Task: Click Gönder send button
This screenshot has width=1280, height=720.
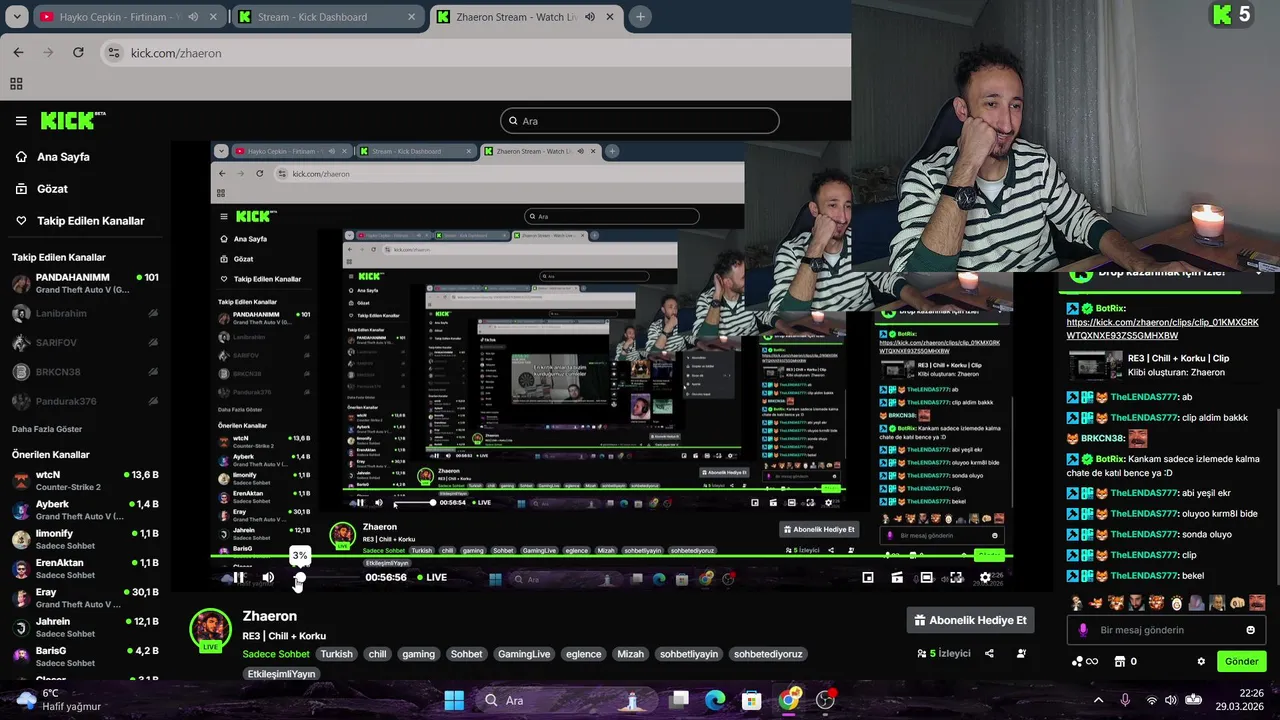Action: click(x=1241, y=661)
